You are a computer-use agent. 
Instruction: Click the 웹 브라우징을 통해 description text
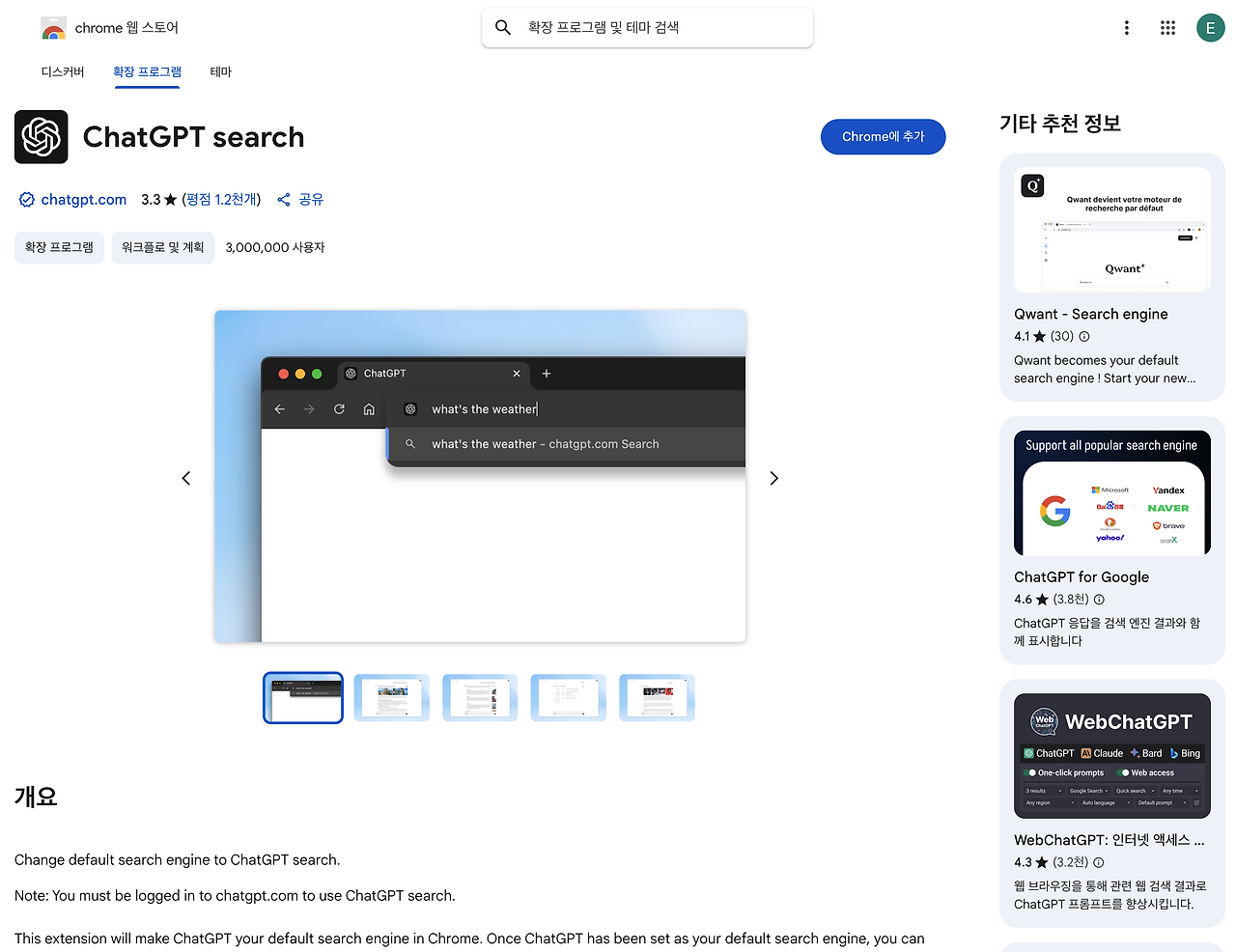1110,895
